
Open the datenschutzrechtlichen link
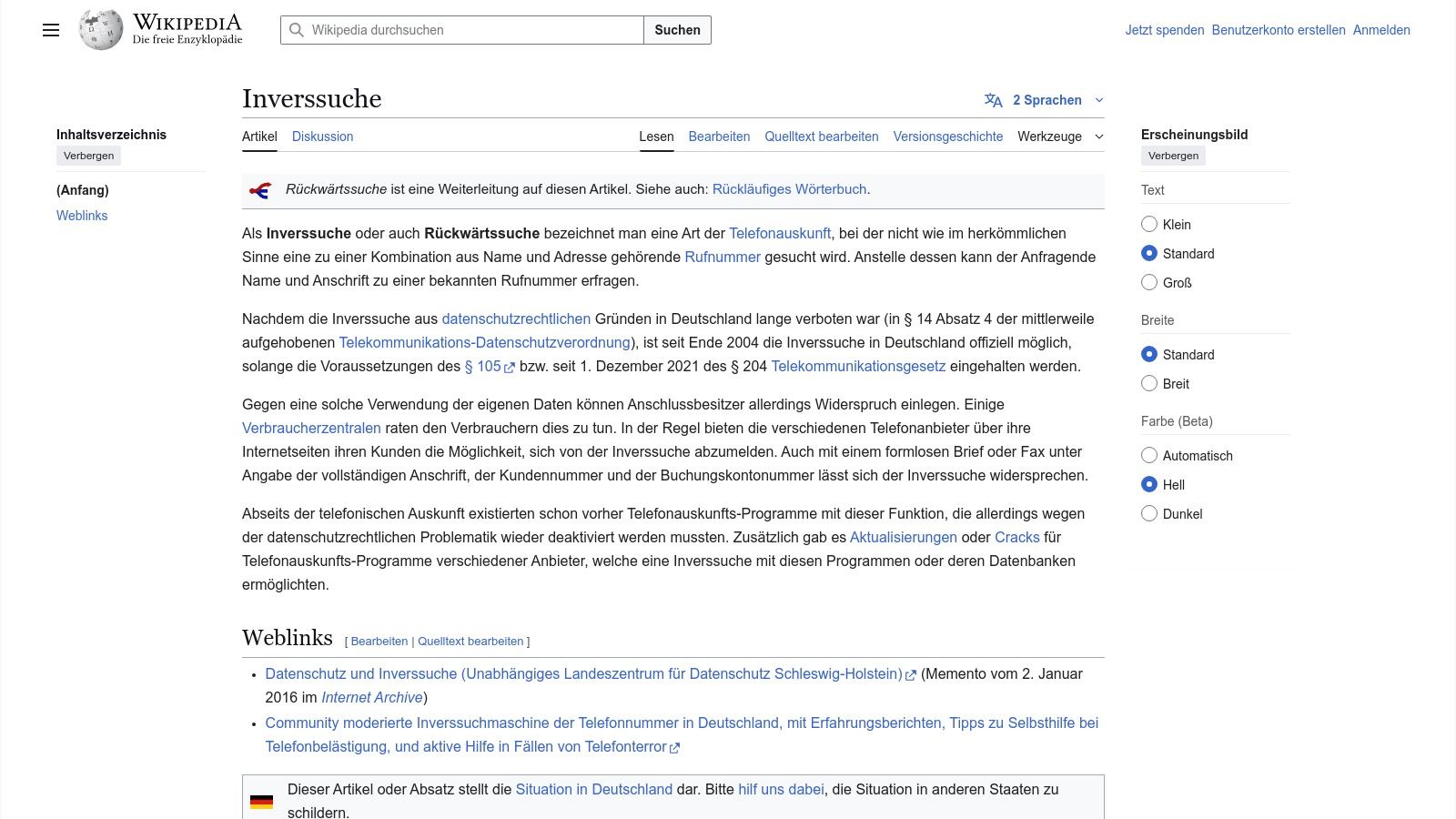click(x=516, y=318)
